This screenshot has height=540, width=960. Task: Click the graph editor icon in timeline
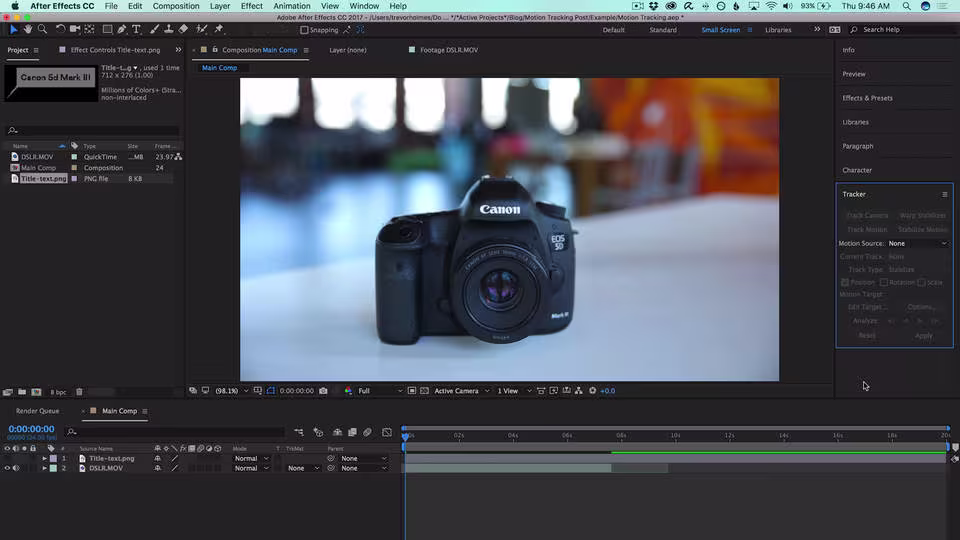[x=387, y=432]
